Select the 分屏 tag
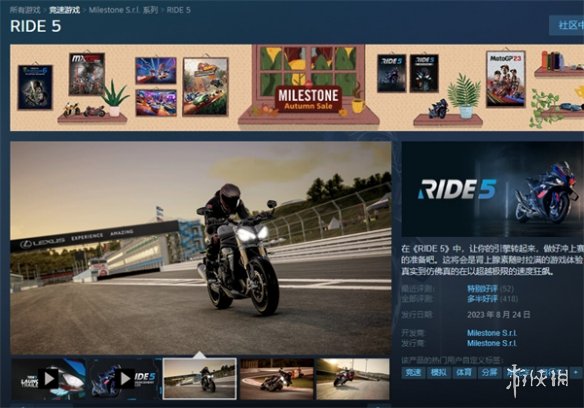Viewport: 584px width, 408px height. (489, 372)
